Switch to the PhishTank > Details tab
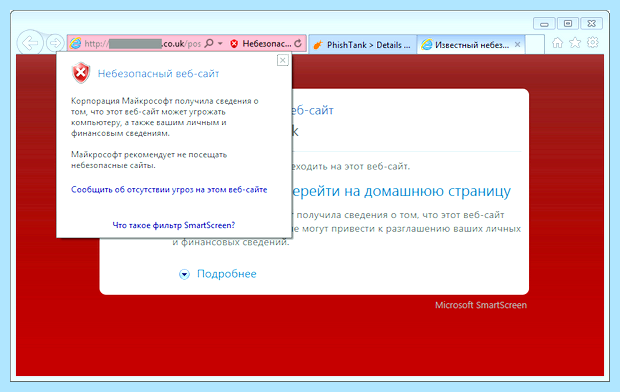The image size is (620, 392). (x=362, y=45)
